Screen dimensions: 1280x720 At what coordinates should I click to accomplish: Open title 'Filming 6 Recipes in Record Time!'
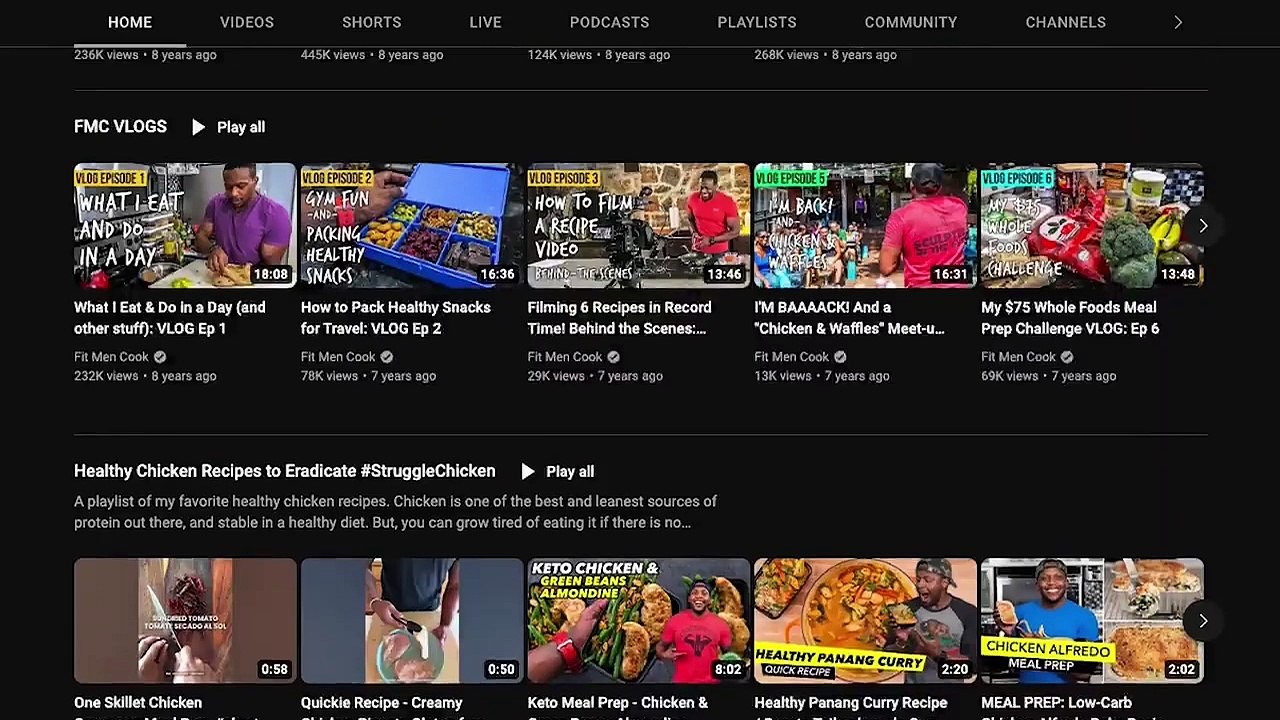click(620, 318)
